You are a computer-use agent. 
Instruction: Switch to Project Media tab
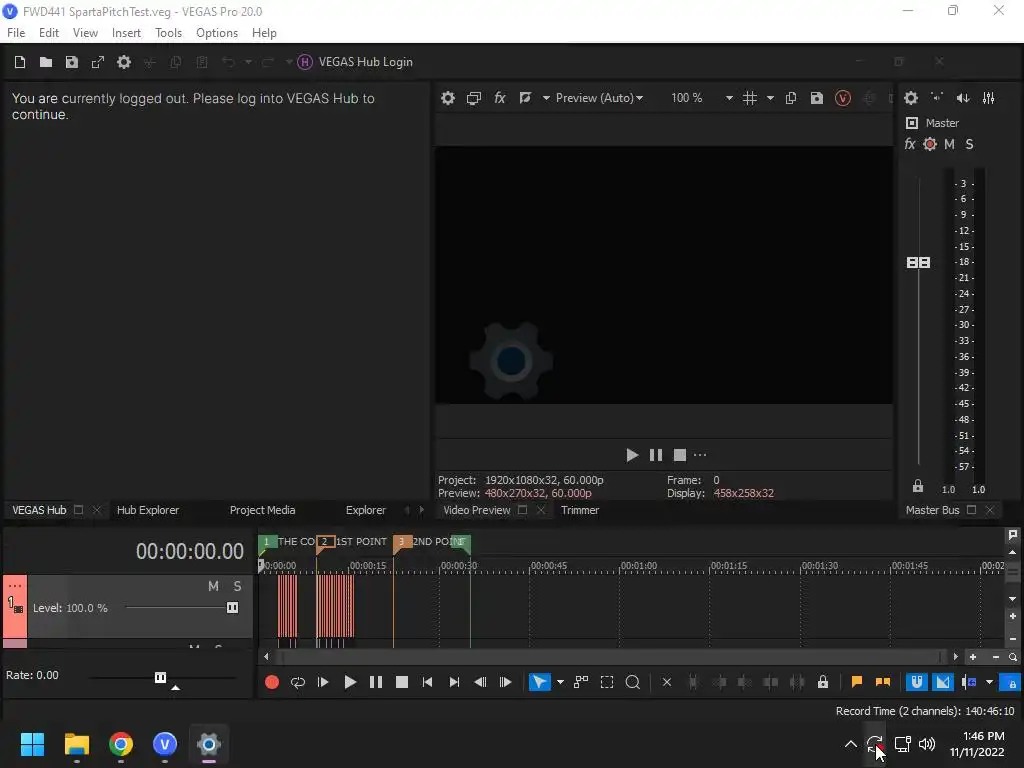[263, 510]
